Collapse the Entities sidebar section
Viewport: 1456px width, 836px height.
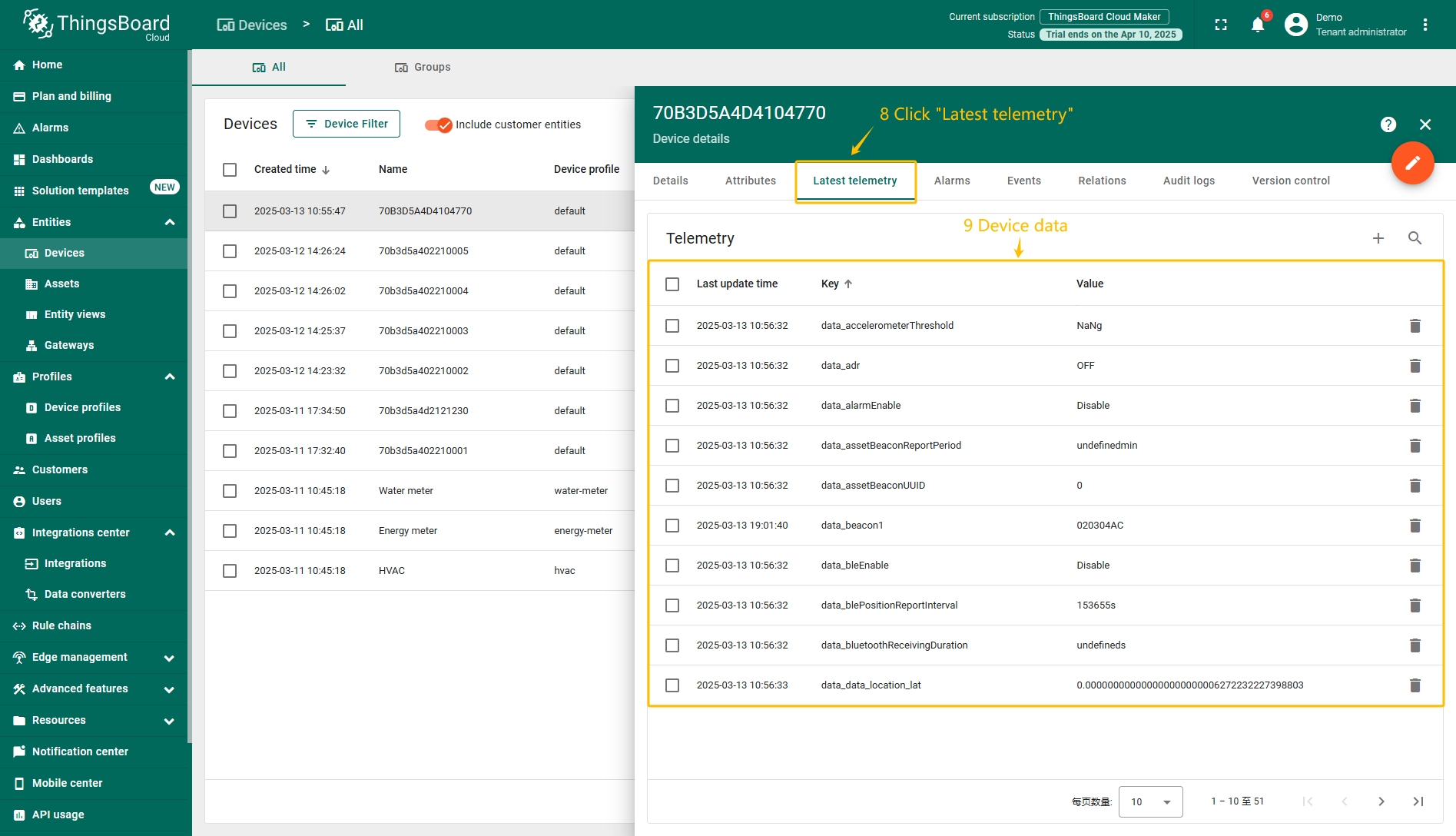coord(170,222)
